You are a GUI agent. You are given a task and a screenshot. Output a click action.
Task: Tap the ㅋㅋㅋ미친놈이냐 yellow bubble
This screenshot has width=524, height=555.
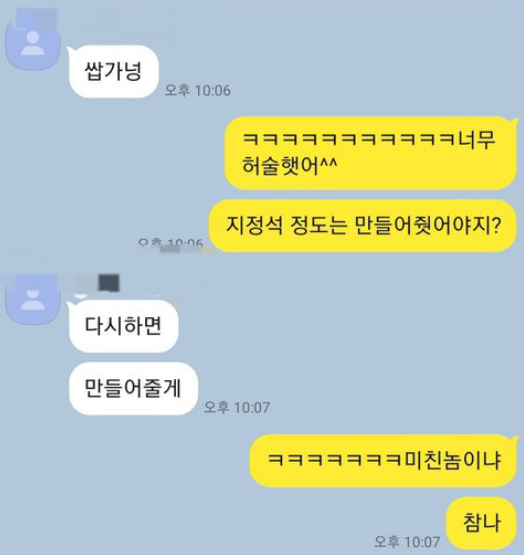(x=383, y=461)
